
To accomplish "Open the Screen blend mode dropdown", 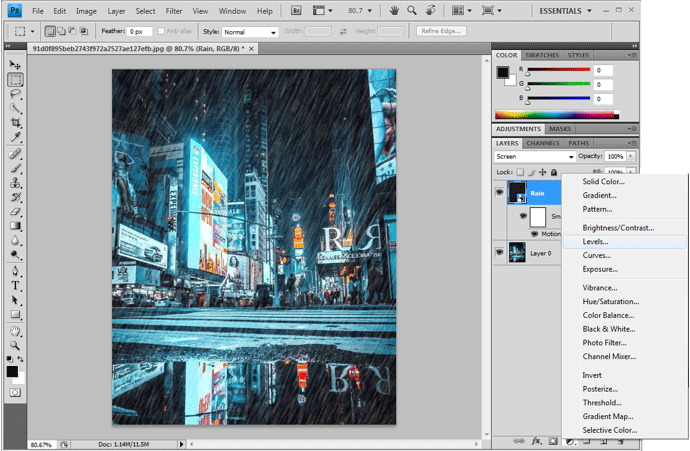I will (535, 157).
